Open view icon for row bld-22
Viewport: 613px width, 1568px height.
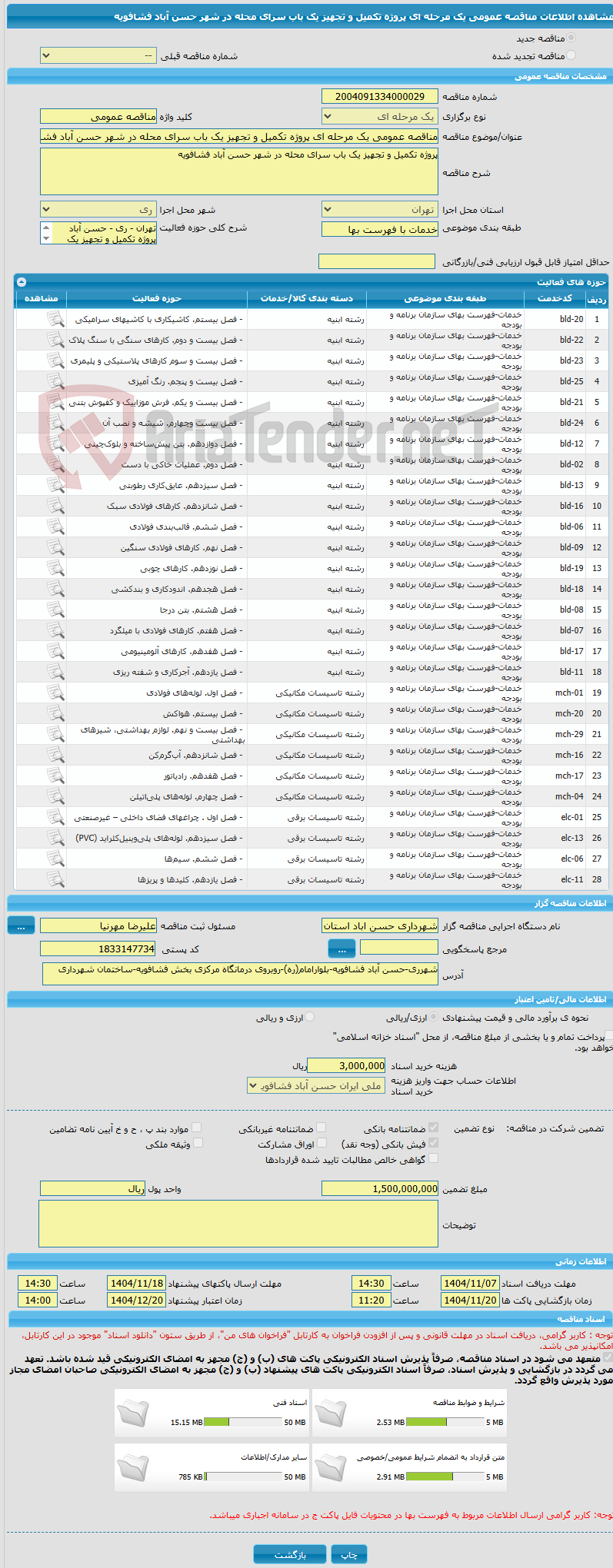click(x=55, y=340)
